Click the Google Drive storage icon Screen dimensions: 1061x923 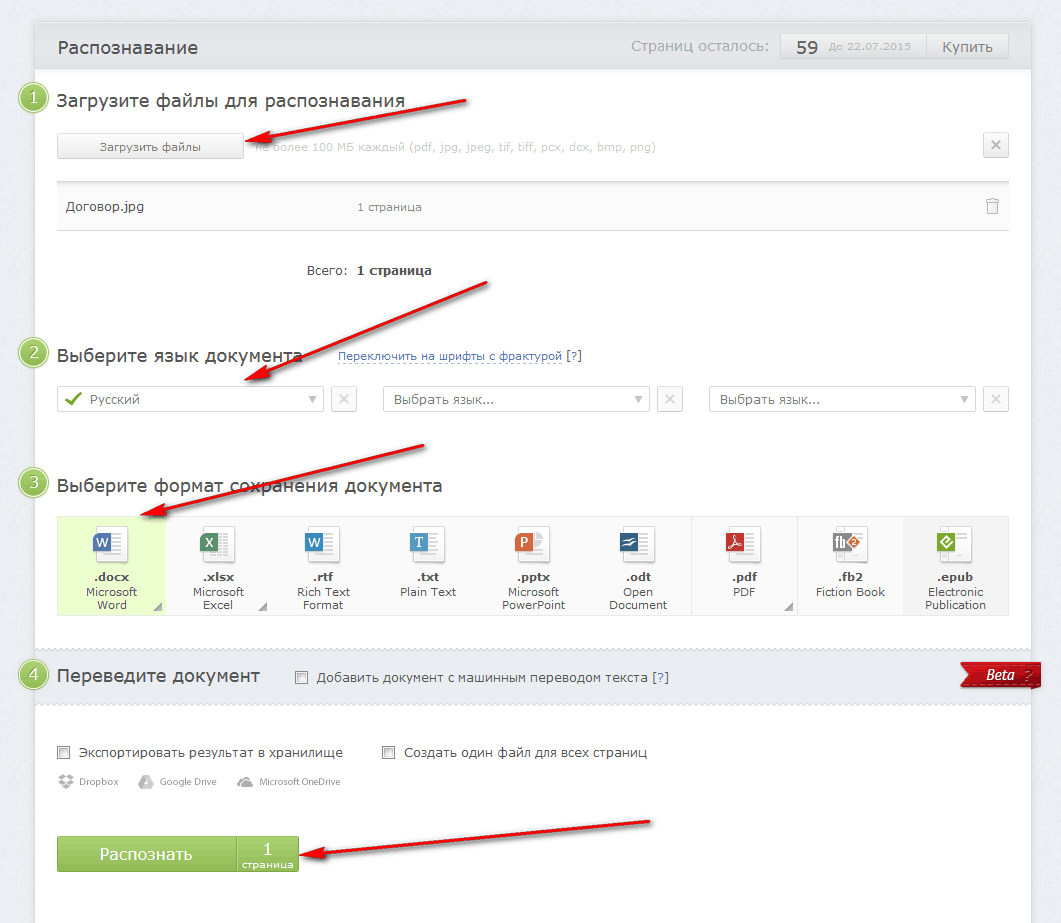[145, 782]
